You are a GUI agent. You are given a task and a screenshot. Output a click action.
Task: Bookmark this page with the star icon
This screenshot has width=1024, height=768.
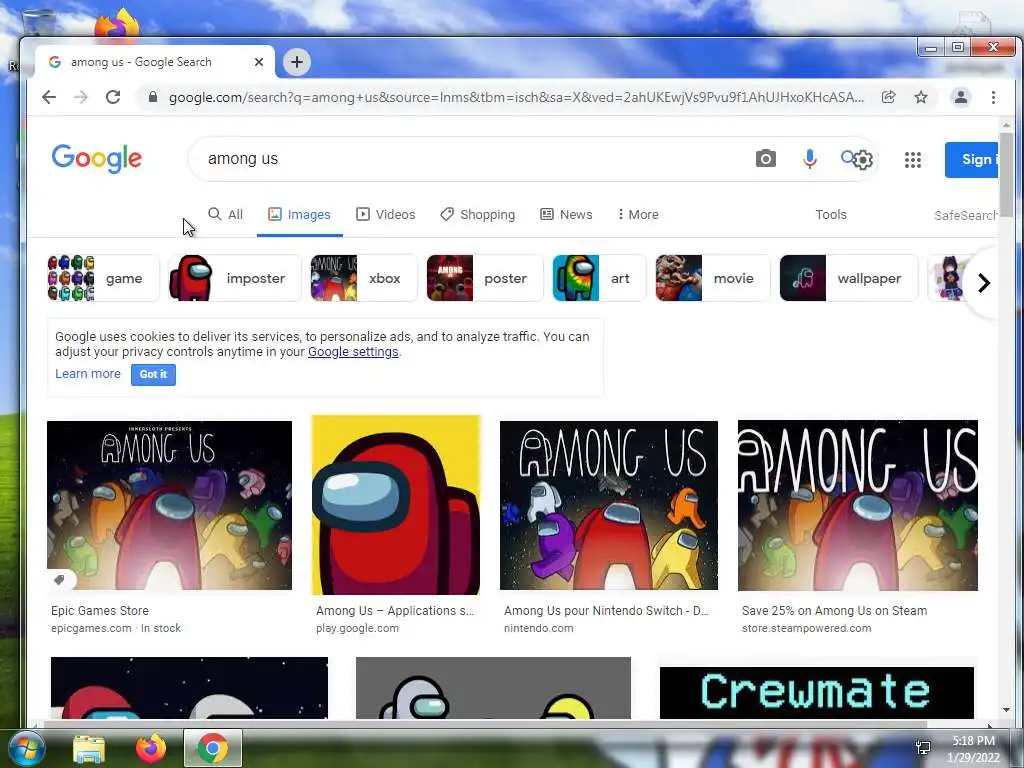pyautogui.click(x=921, y=97)
